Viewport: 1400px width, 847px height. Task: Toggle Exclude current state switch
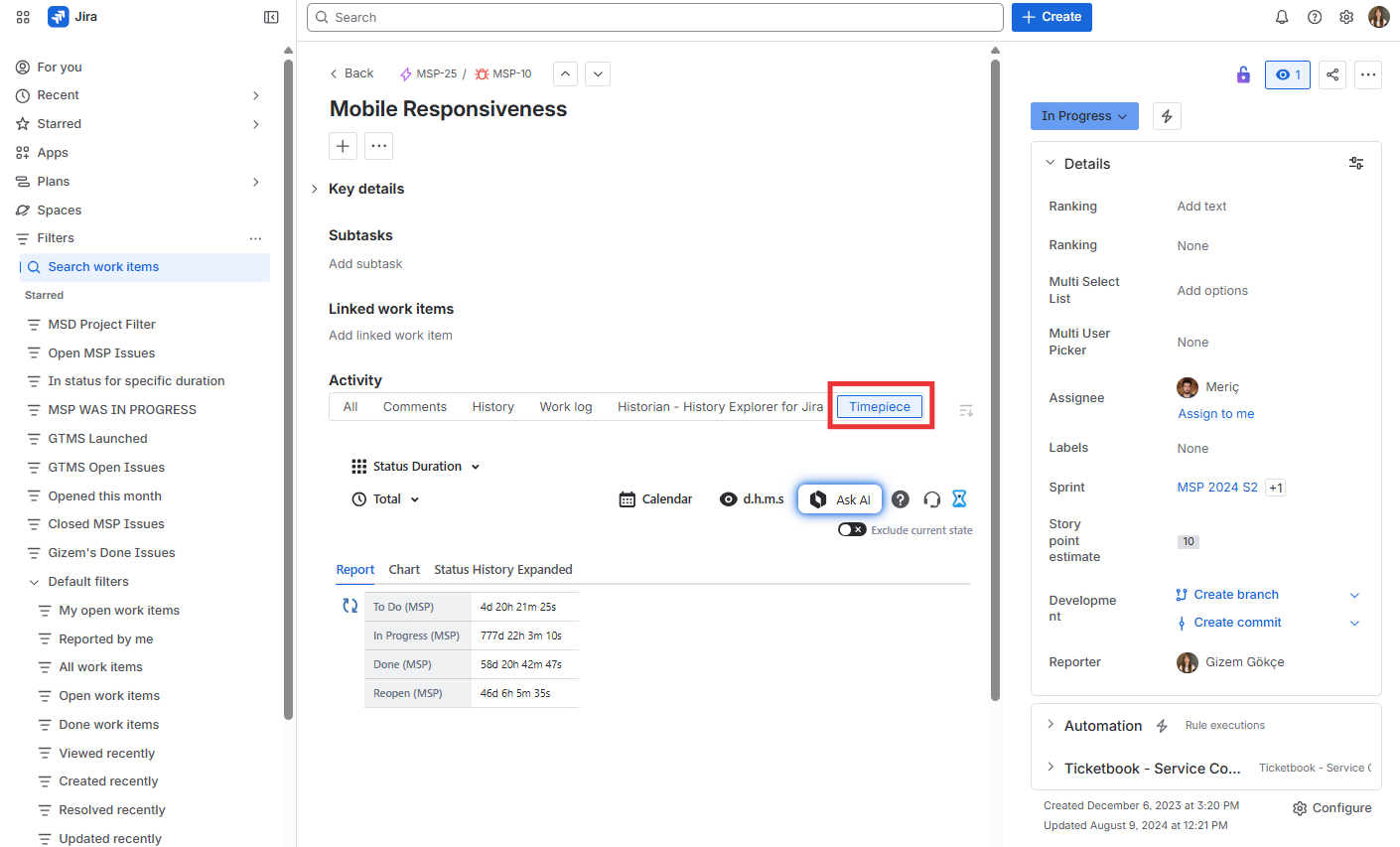point(852,529)
